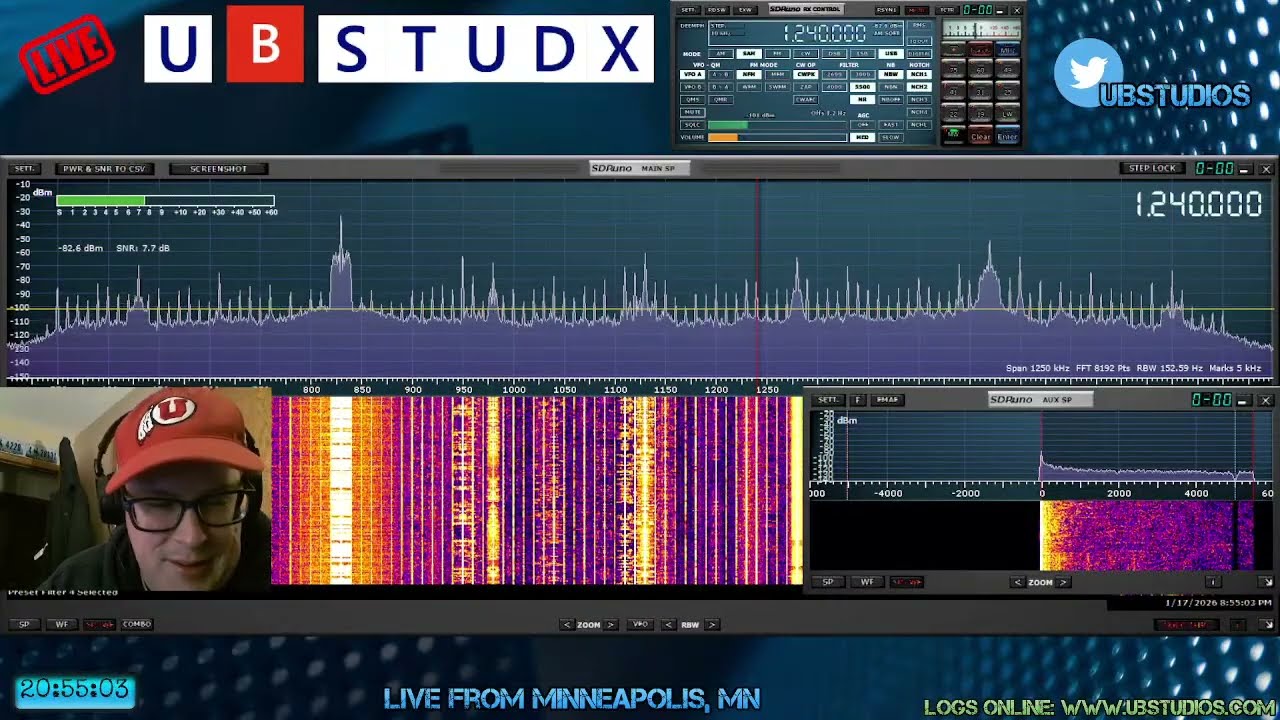Click FMAF in the Aux SP window
This screenshot has width=1280, height=720.
coord(887,400)
